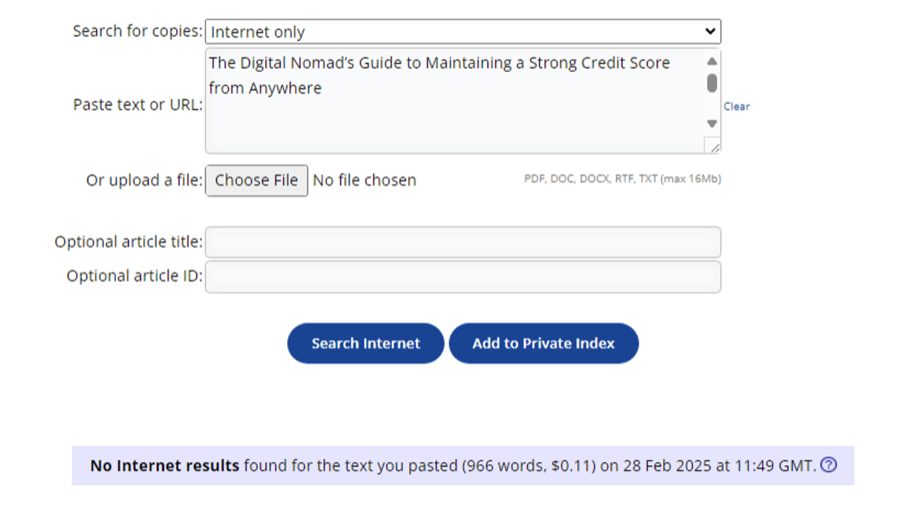Click the 'Optional article ID' label
Image resolution: width=900 pixels, height=527 pixels.
[x=134, y=277]
